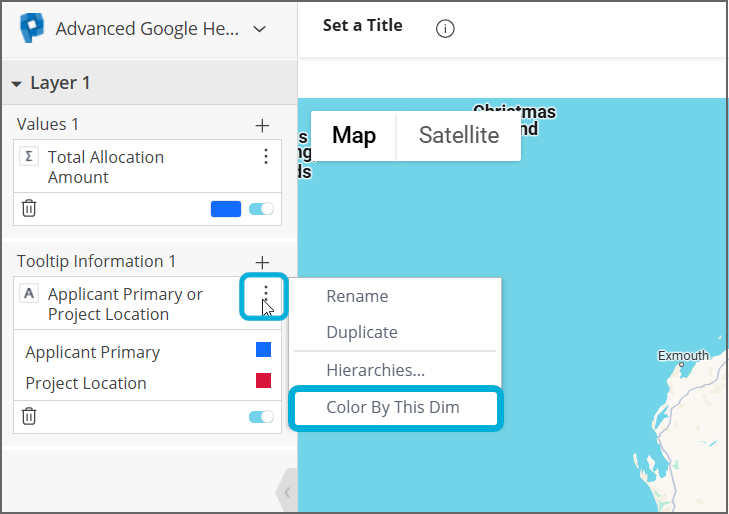
Task: Toggle the Values section switch
Action: 261,209
